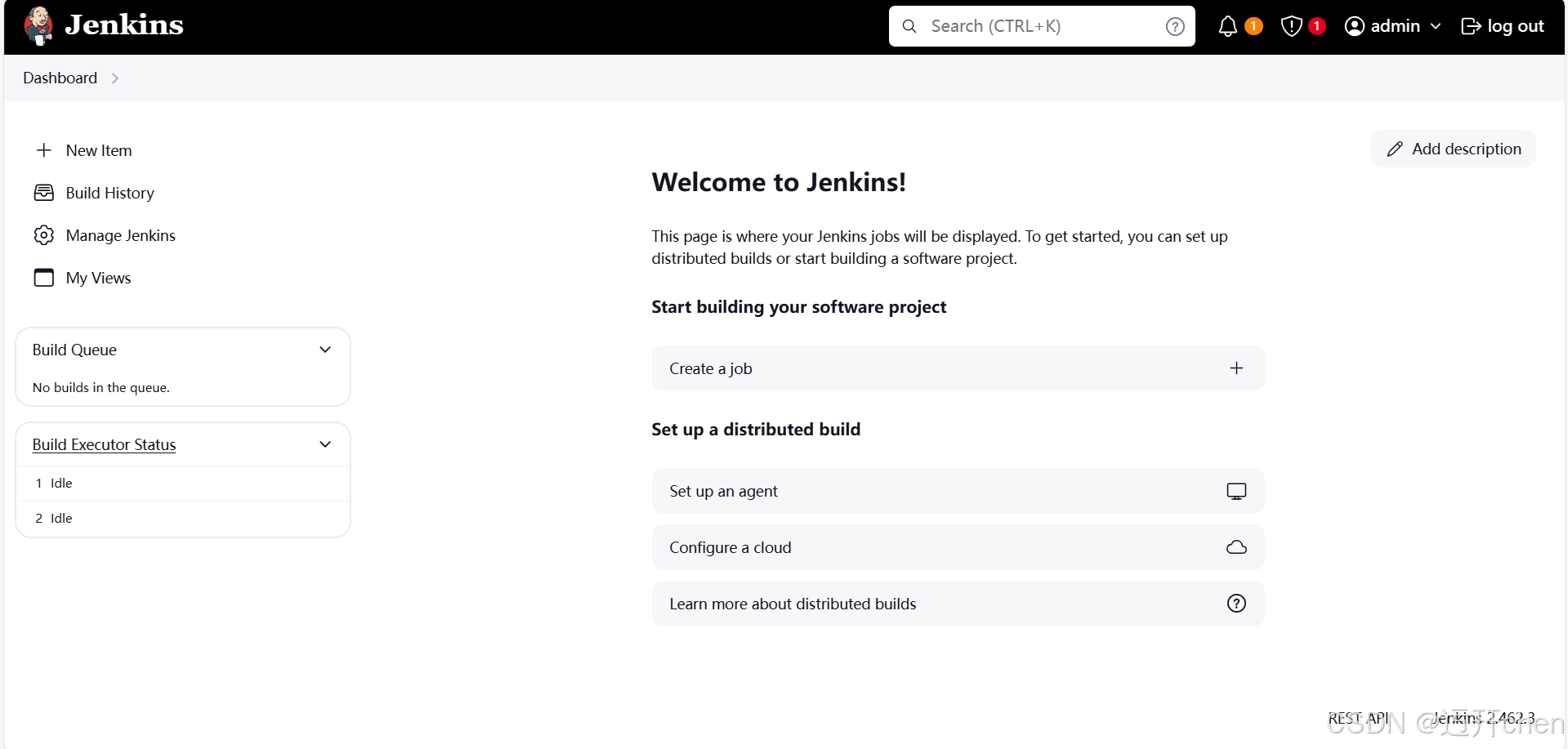Collapse the Build Executor Status panel
1568x749 pixels.
[x=325, y=444]
